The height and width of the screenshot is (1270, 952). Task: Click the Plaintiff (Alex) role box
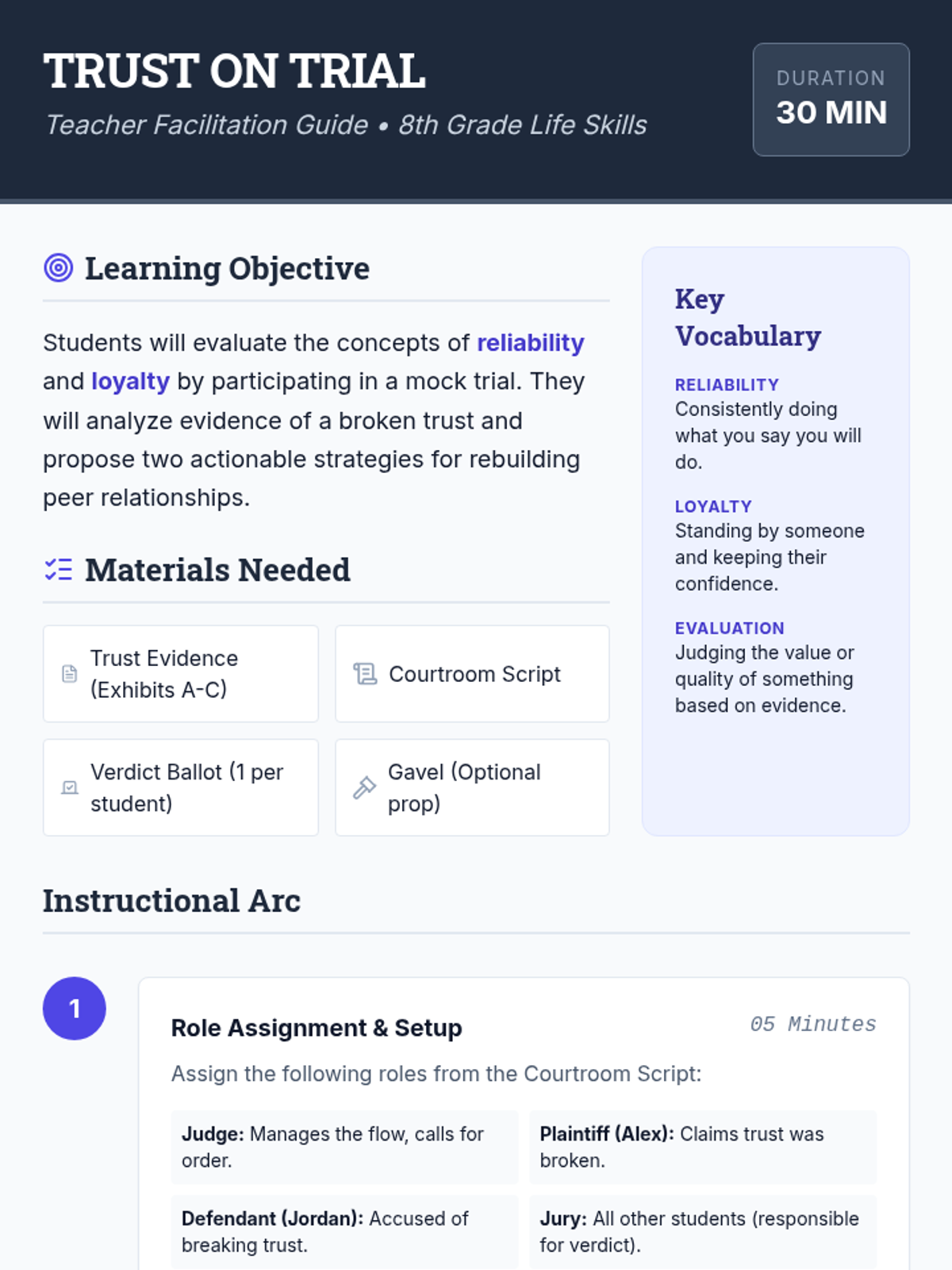[702, 1147]
